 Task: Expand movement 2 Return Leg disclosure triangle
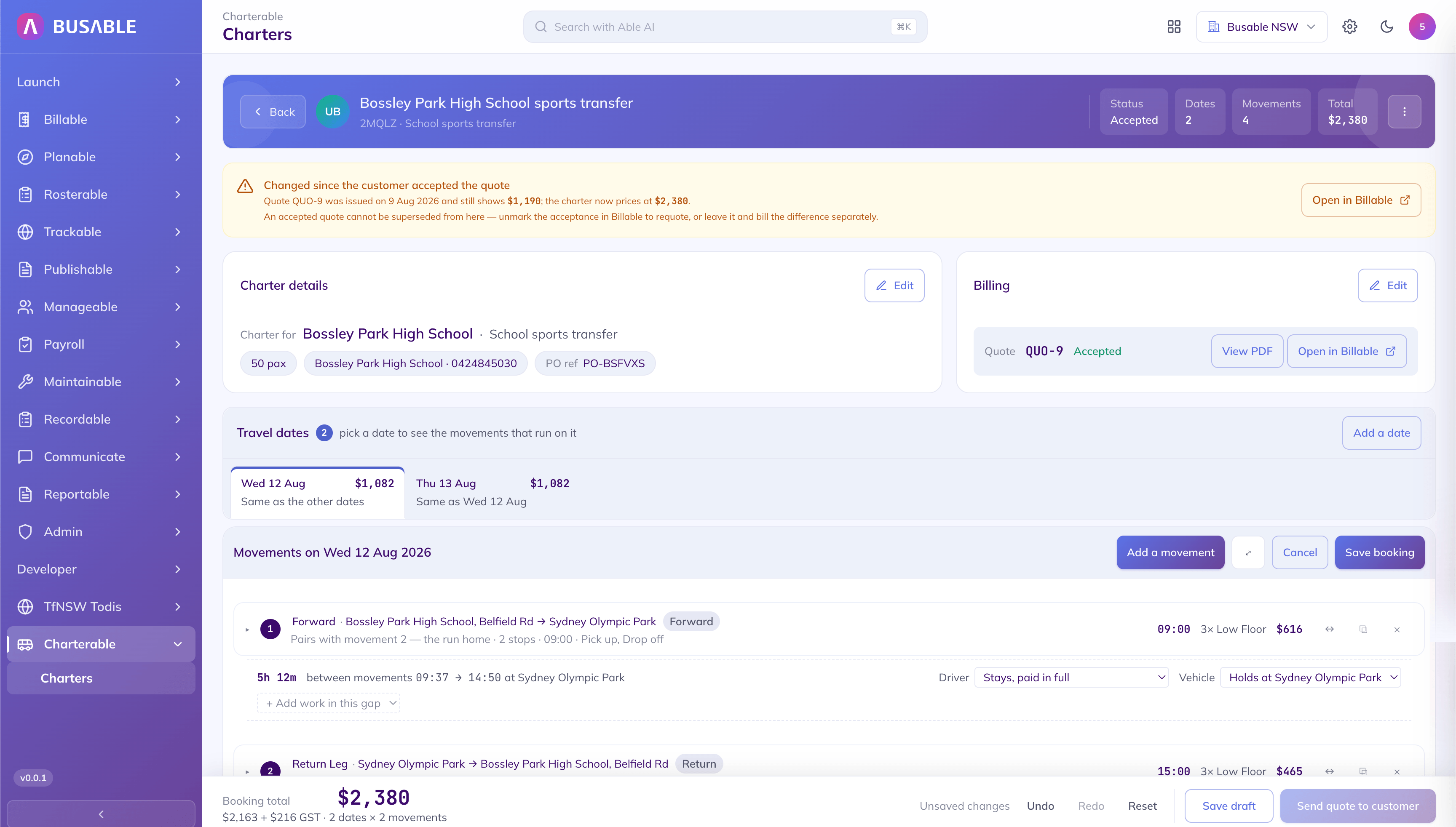point(247,771)
